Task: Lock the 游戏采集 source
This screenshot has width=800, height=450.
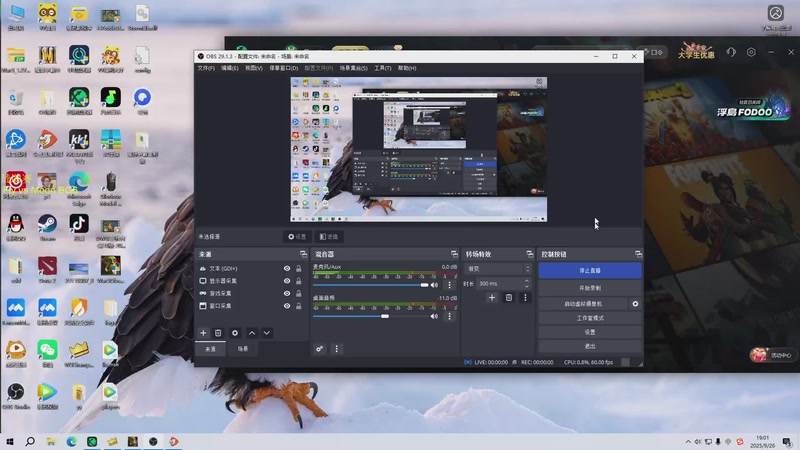Action: [298, 293]
